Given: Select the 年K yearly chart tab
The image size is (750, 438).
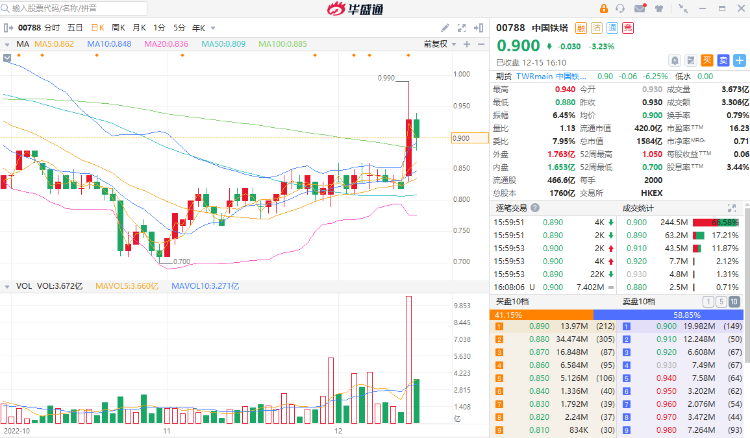Looking at the screenshot, I should (199, 28).
